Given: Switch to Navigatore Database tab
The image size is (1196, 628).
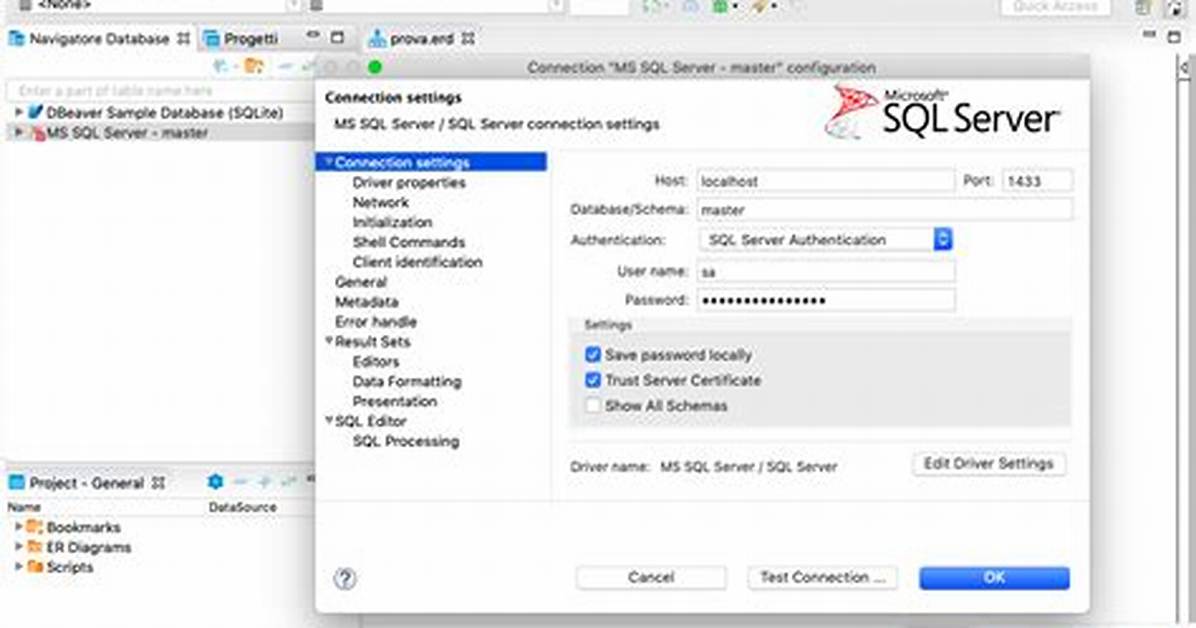Looking at the screenshot, I should 99,38.
